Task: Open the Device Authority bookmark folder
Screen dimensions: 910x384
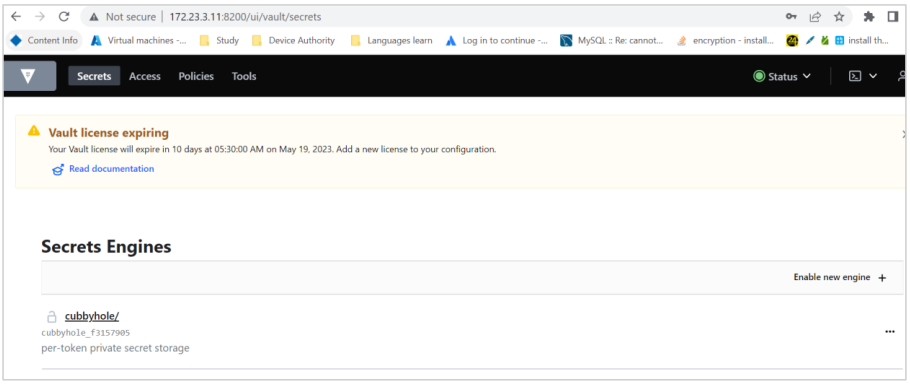Action: pyautogui.click(x=293, y=41)
